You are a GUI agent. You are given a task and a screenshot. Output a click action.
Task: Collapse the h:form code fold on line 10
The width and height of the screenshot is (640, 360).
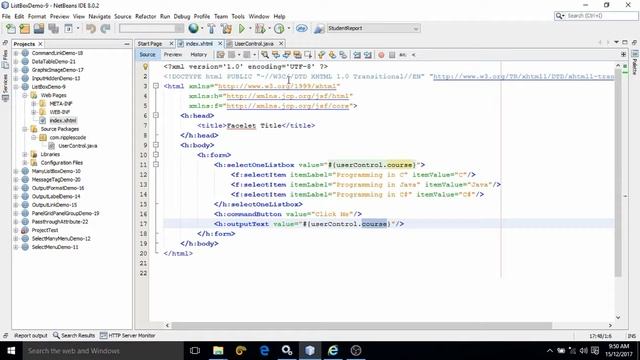coord(156,155)
